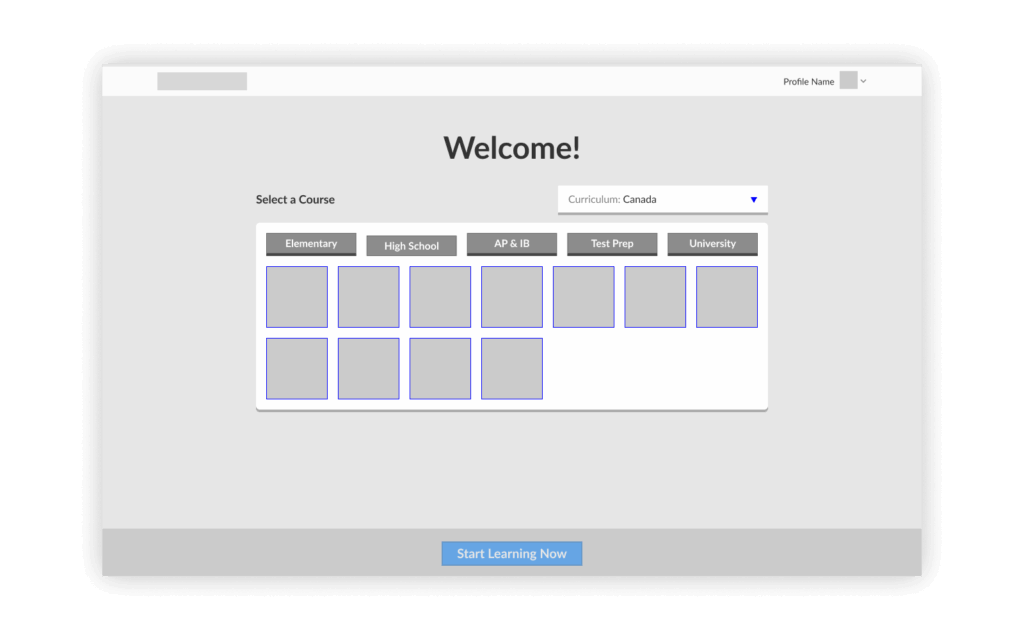Screen dimensions: 1024x640
Task: Select the last course tile in second row
Action: pyautogui.click(x=512, y=369)
